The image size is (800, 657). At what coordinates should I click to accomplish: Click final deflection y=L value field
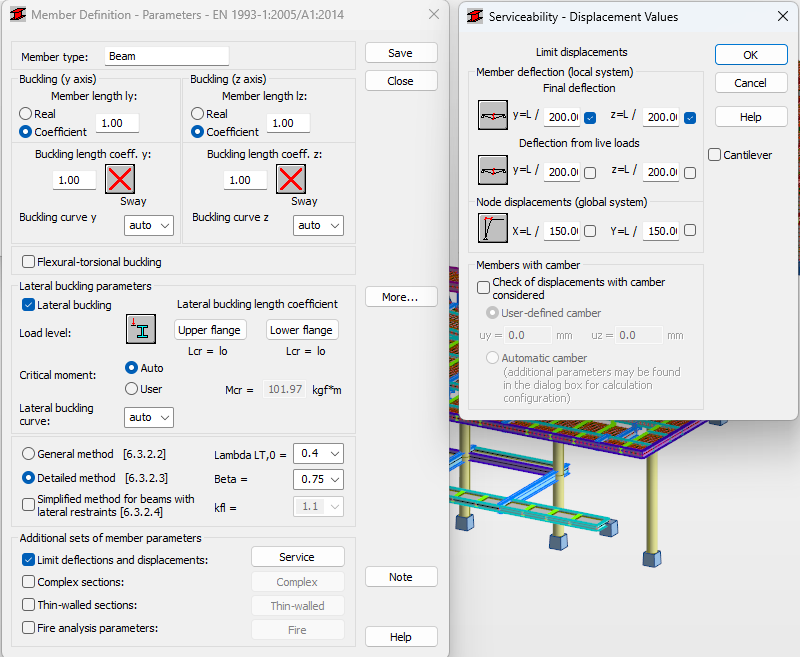(562, 117)
